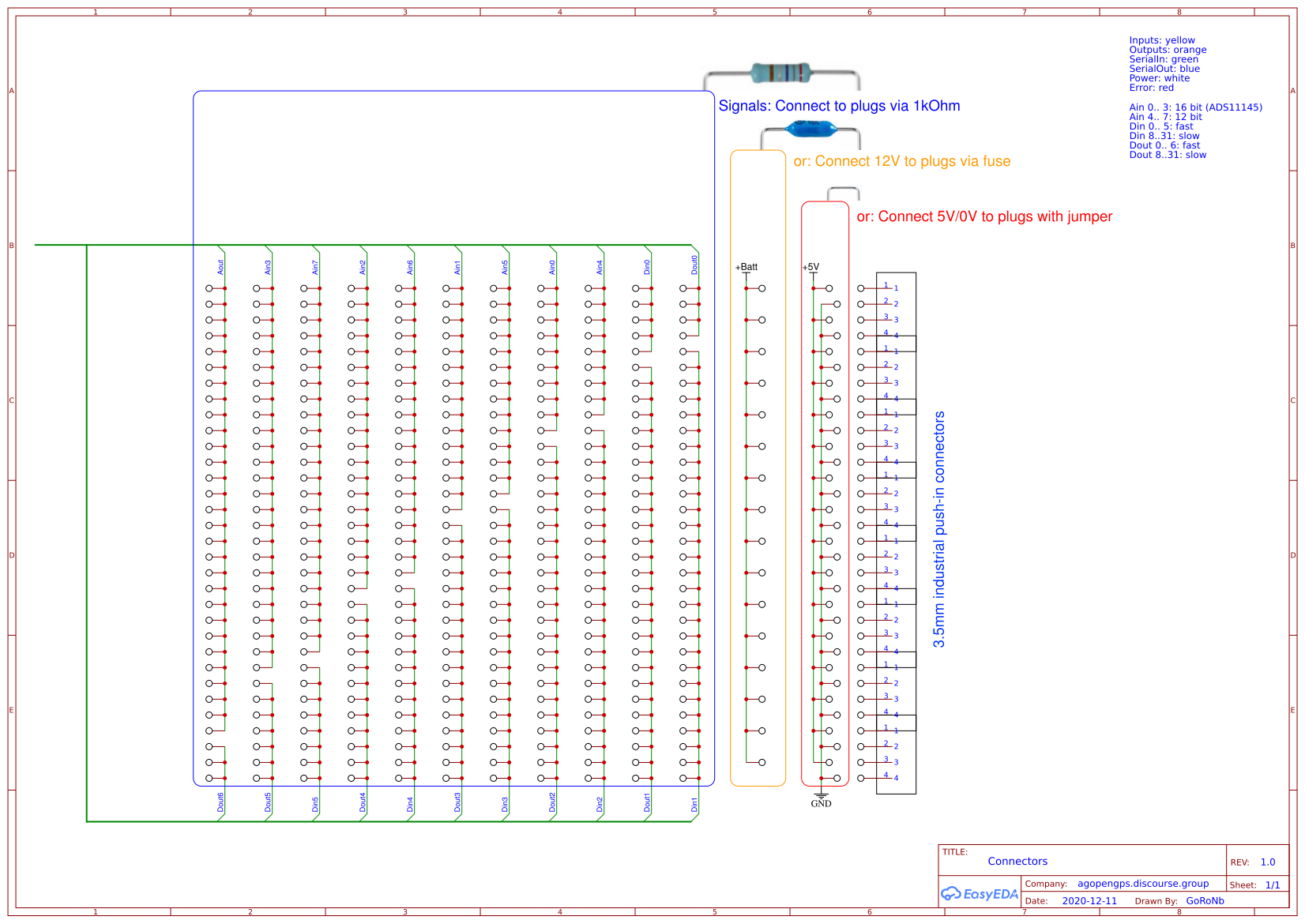Screen dimensions: 1305x924
Task: Click the agopengps.discourse.group company text
Action: 1142,884
